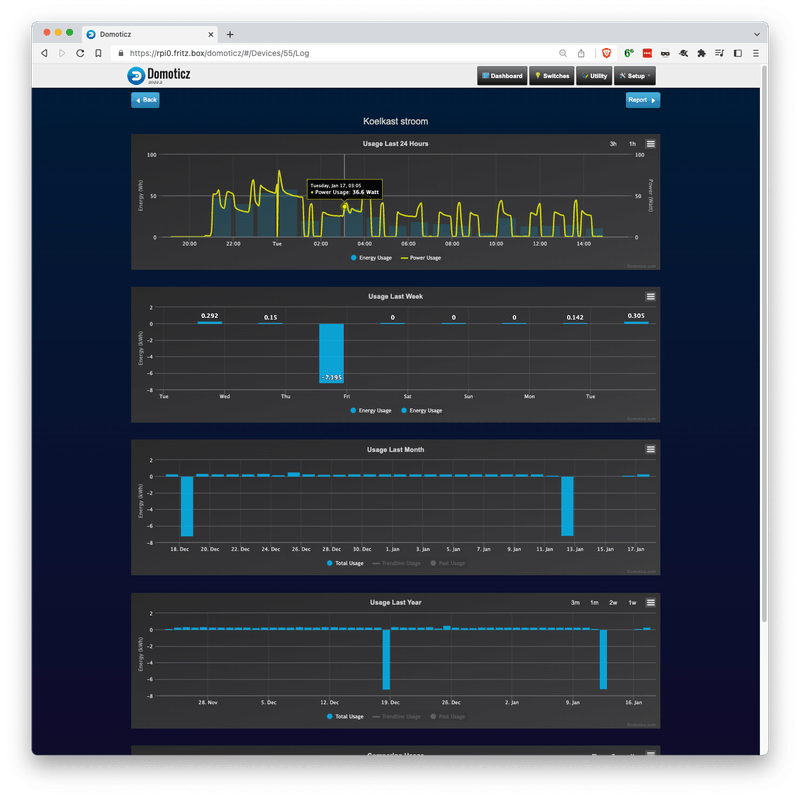The height and width of the screenshot is (797, 800).
Task: Open the Usage Last Month chart menu icon
Action: point(651,449)
